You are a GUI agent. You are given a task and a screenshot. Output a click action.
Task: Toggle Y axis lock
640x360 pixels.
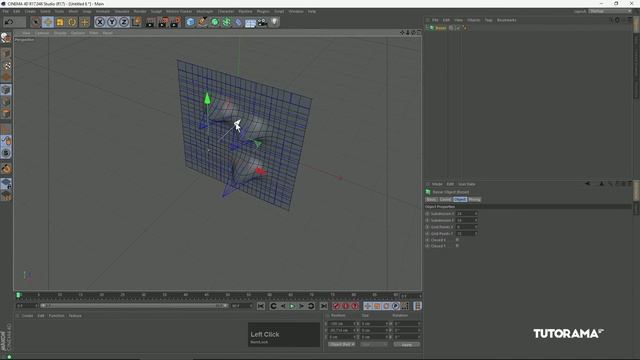[112, 22]
